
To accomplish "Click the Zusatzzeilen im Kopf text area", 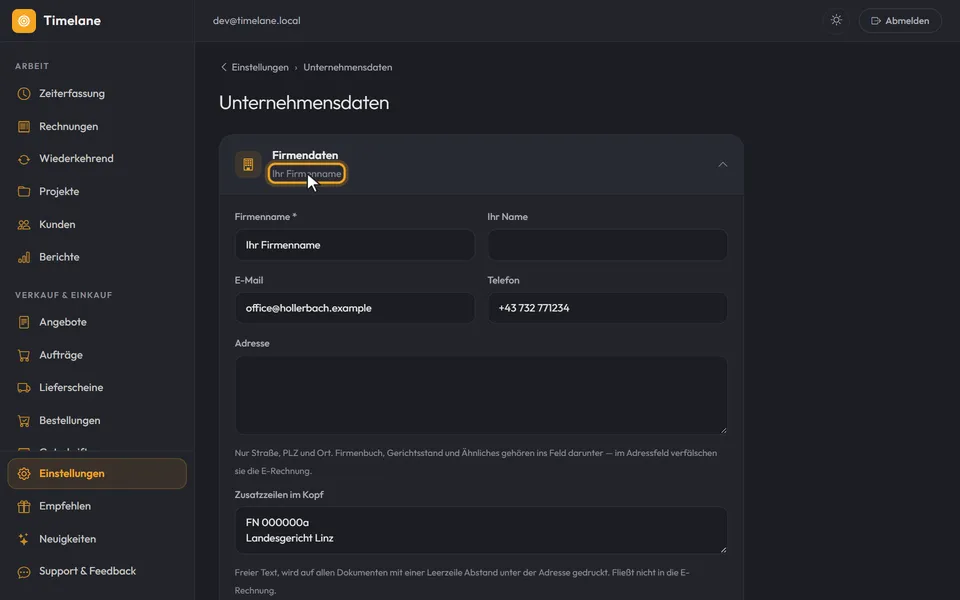I will [481, 530].
